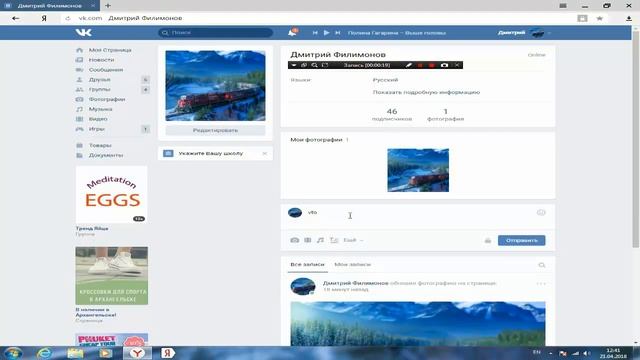Click the VK logo in header
Image resolution: width=640 pixels, height=360 pixels.
tap(83, 33)
